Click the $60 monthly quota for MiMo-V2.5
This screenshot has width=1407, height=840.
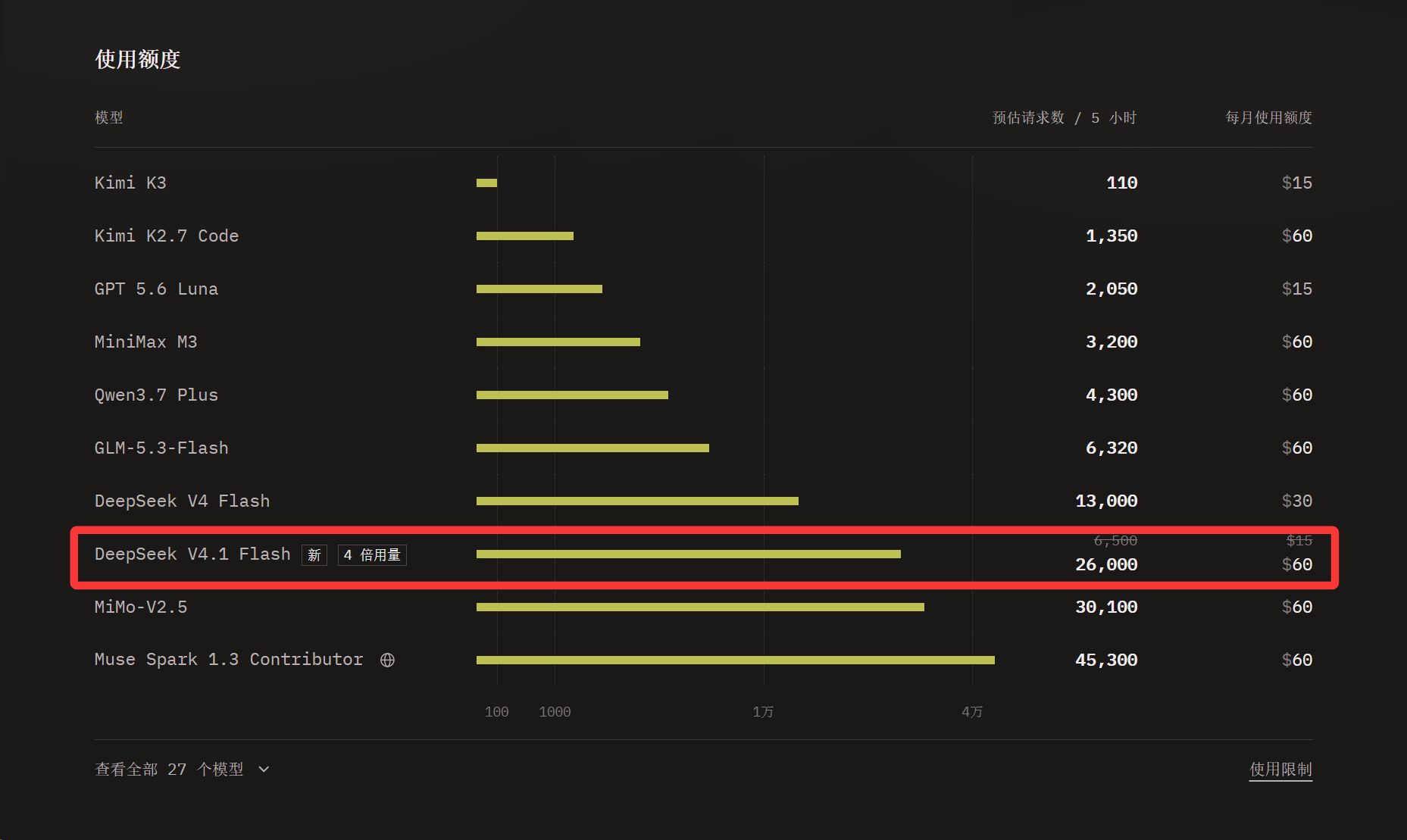pyautogui.click(x=1297, y=607)
